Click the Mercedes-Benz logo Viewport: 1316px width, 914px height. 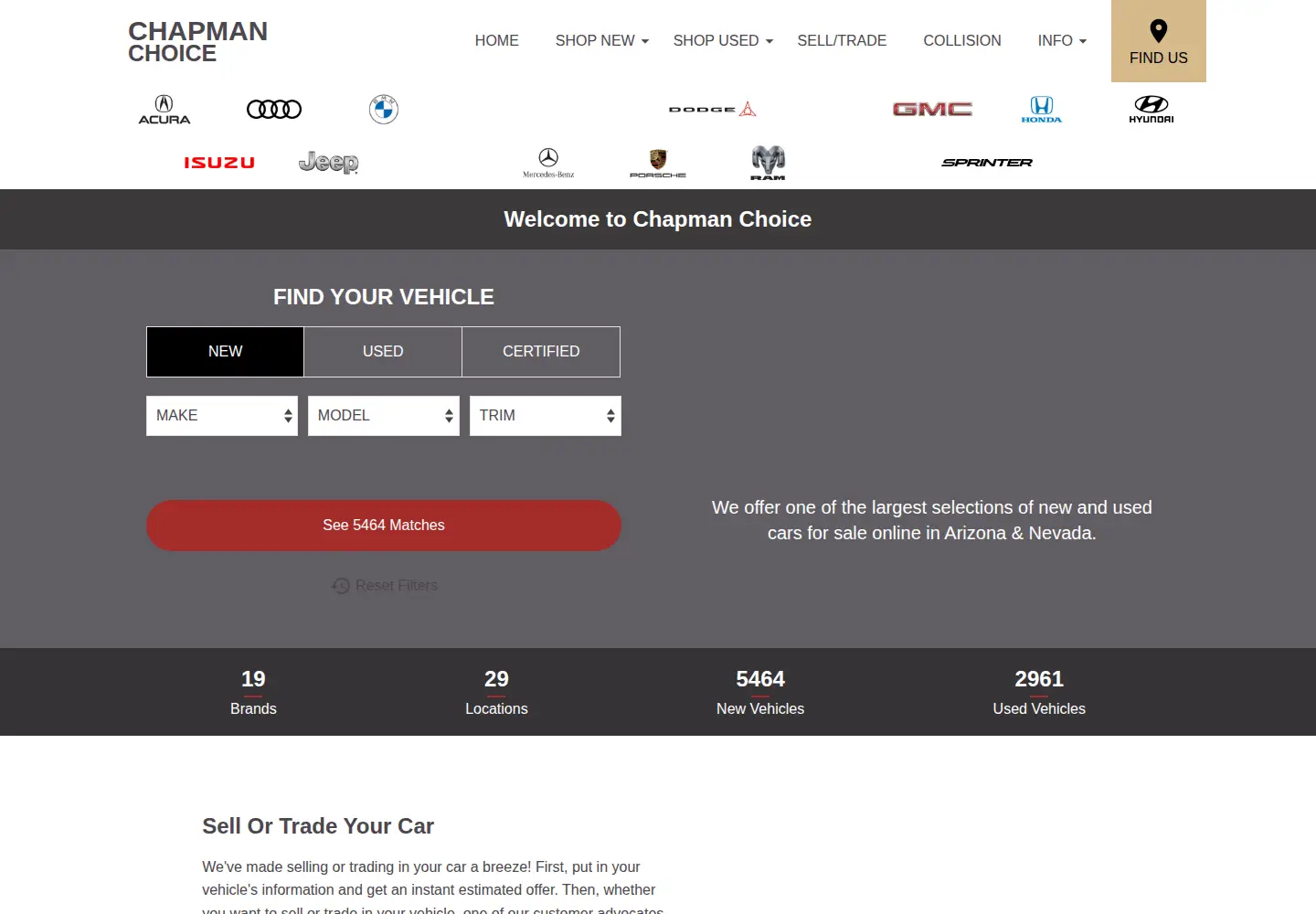(x=548, y=163)
